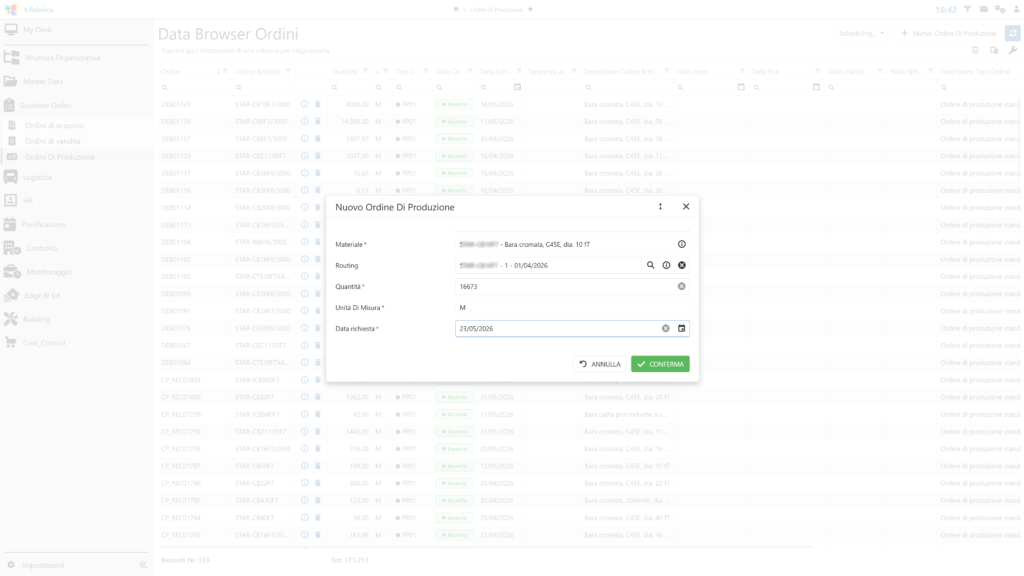
Task: Open Scheduling dropdown in header
Action: pos(861,33)
